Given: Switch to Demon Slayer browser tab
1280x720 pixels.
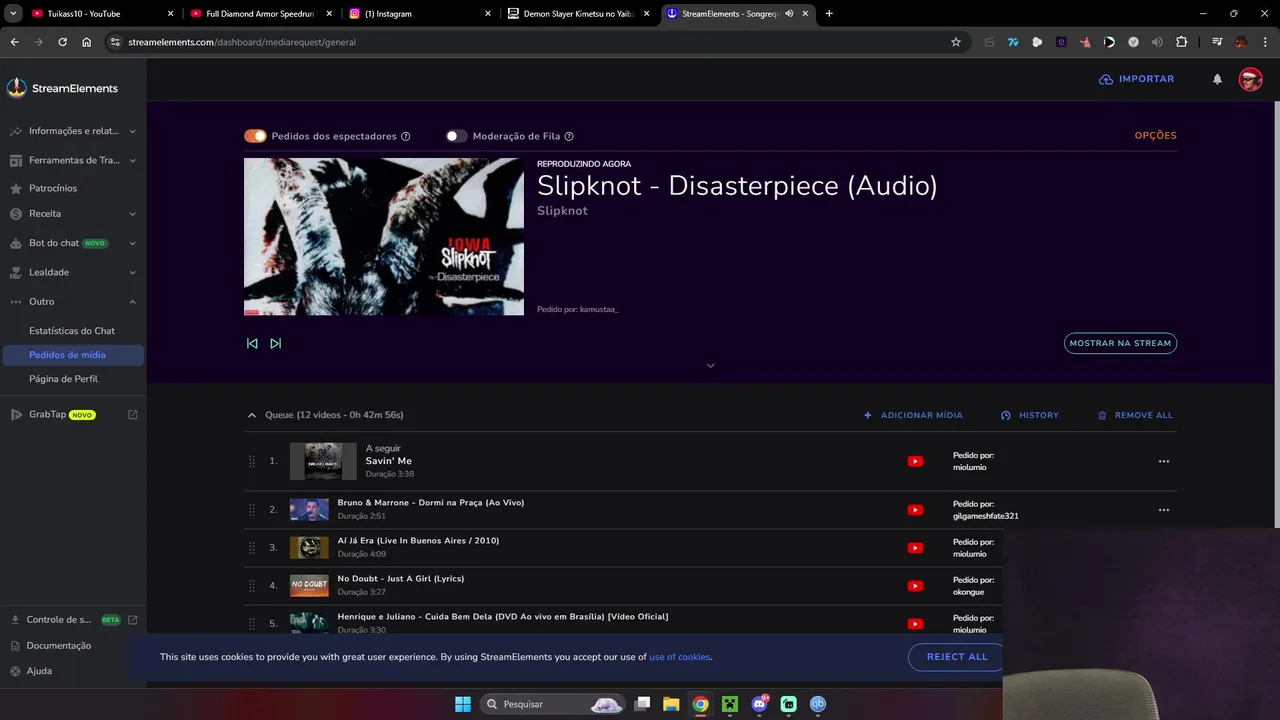Looking at the screenshot, I should point(579,14).
